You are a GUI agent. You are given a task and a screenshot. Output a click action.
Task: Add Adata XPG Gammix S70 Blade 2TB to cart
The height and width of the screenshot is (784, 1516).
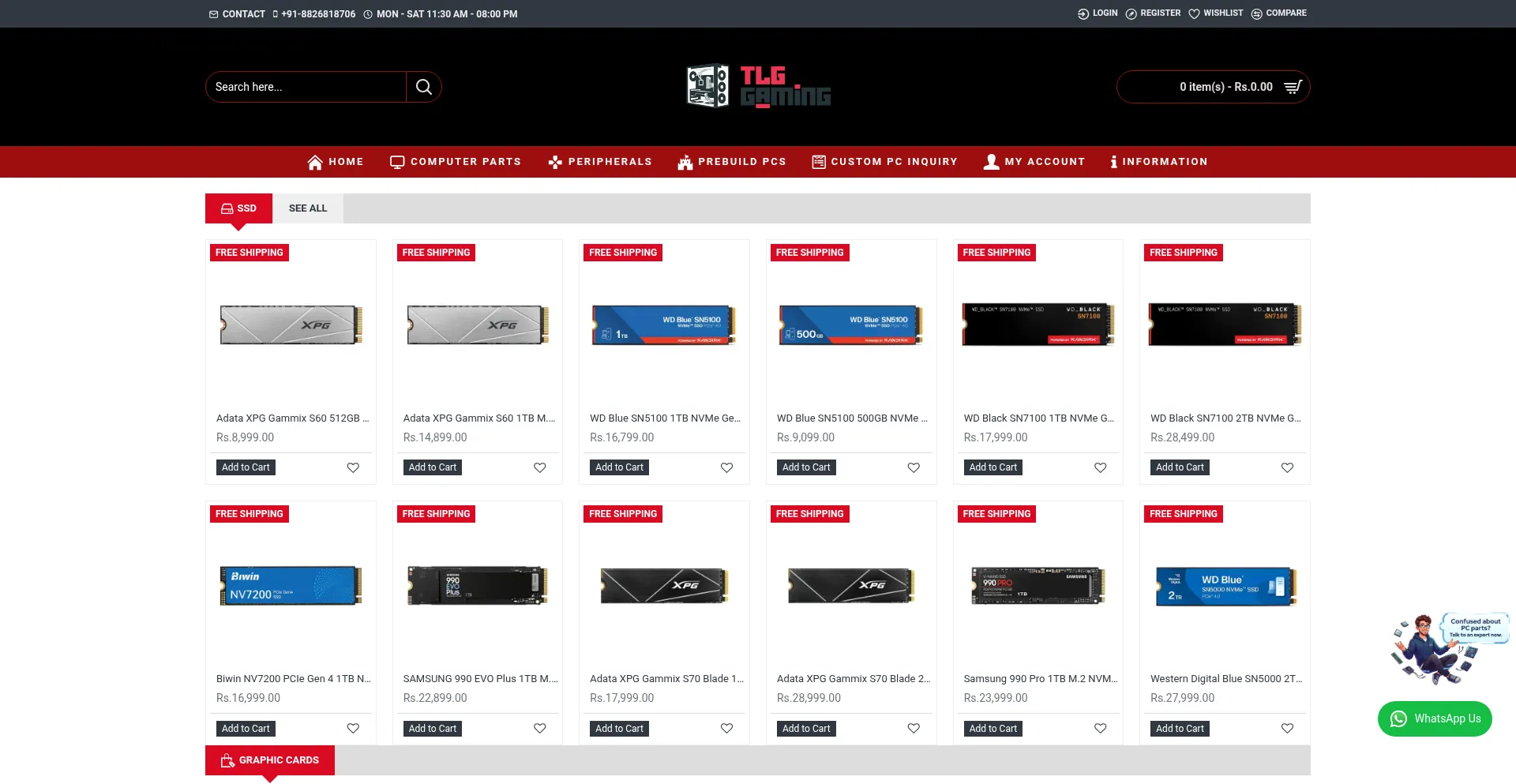coord(806,729)
